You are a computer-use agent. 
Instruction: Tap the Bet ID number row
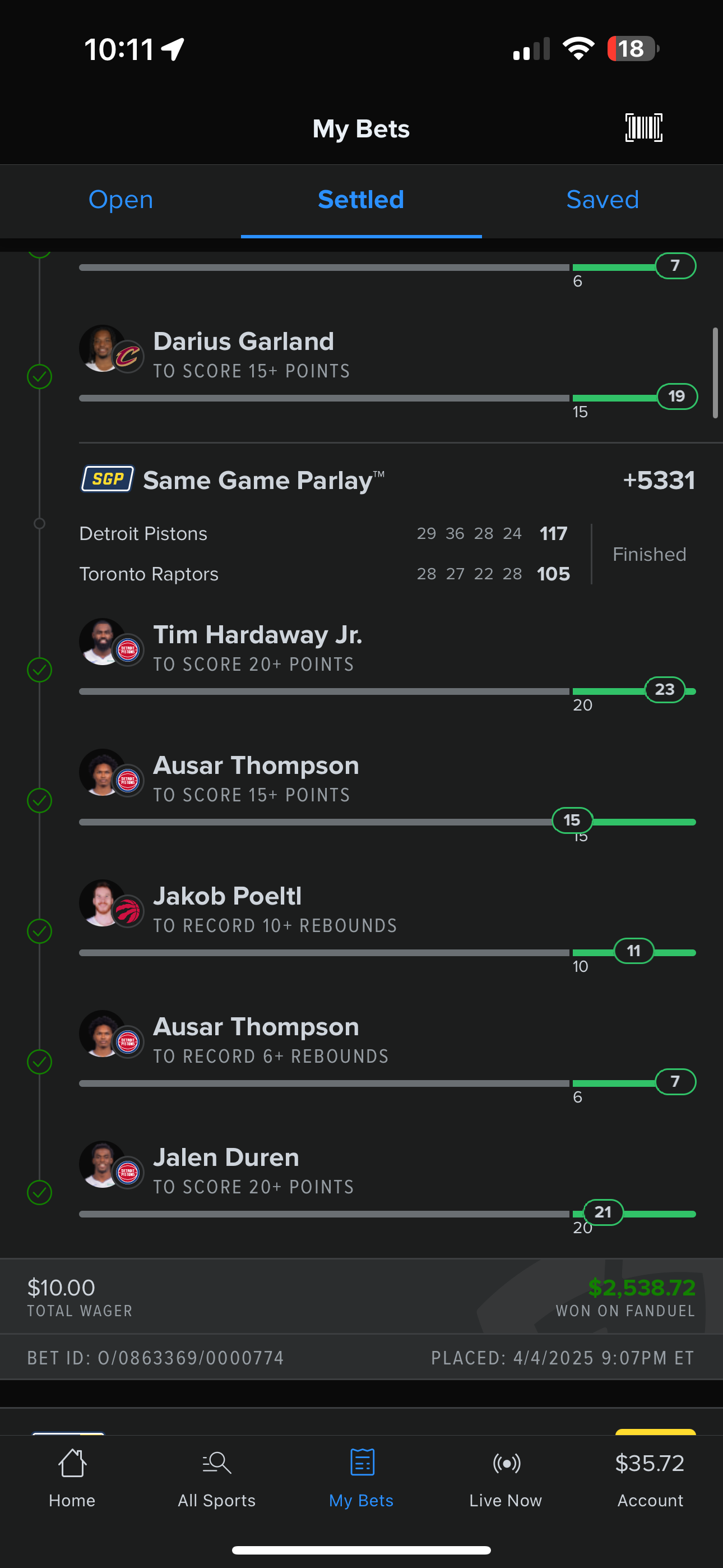tap(155, 1357)
